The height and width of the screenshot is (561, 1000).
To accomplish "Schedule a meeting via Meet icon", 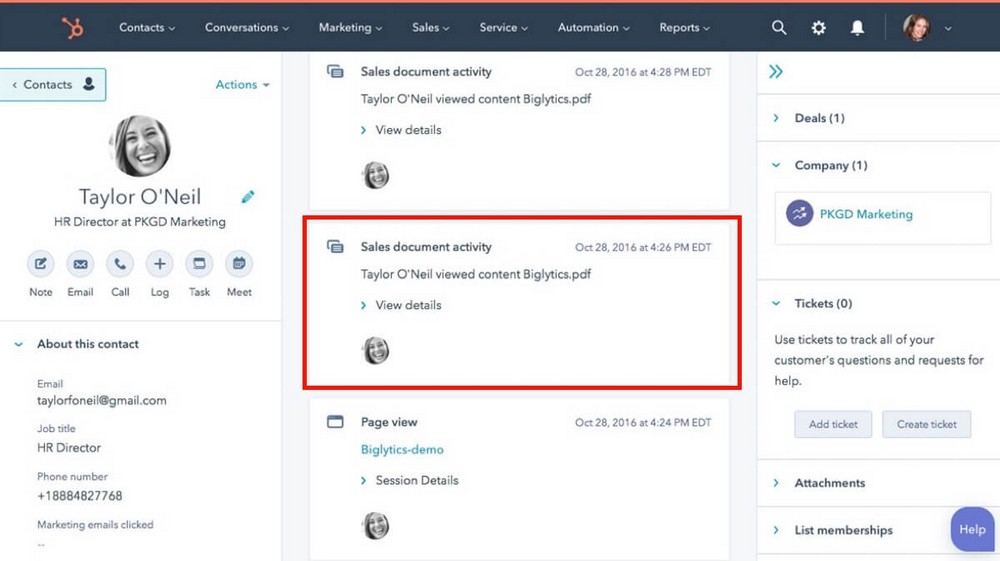I will click(x=239, y=264).
